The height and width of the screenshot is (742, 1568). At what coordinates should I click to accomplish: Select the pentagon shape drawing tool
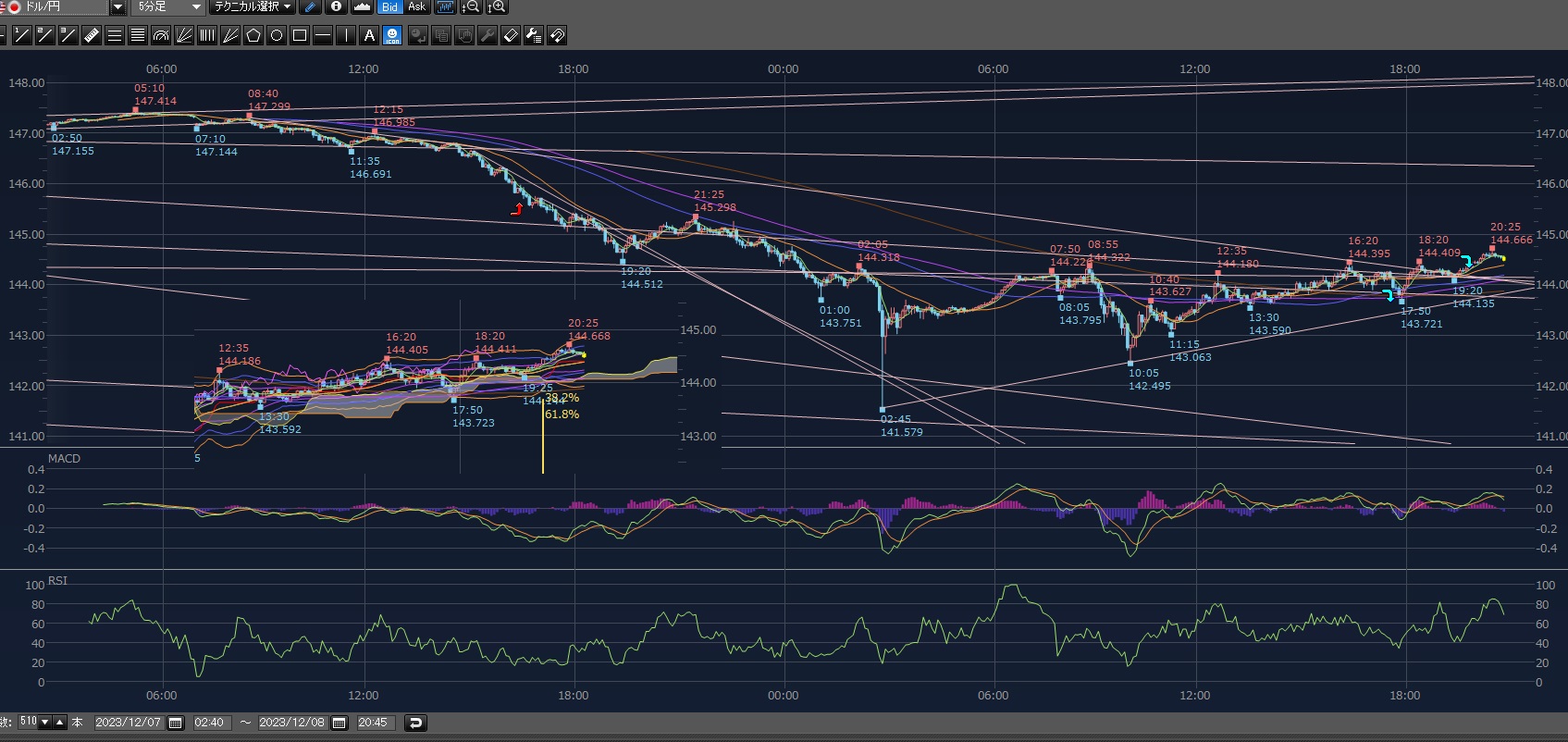click(253, 36)
